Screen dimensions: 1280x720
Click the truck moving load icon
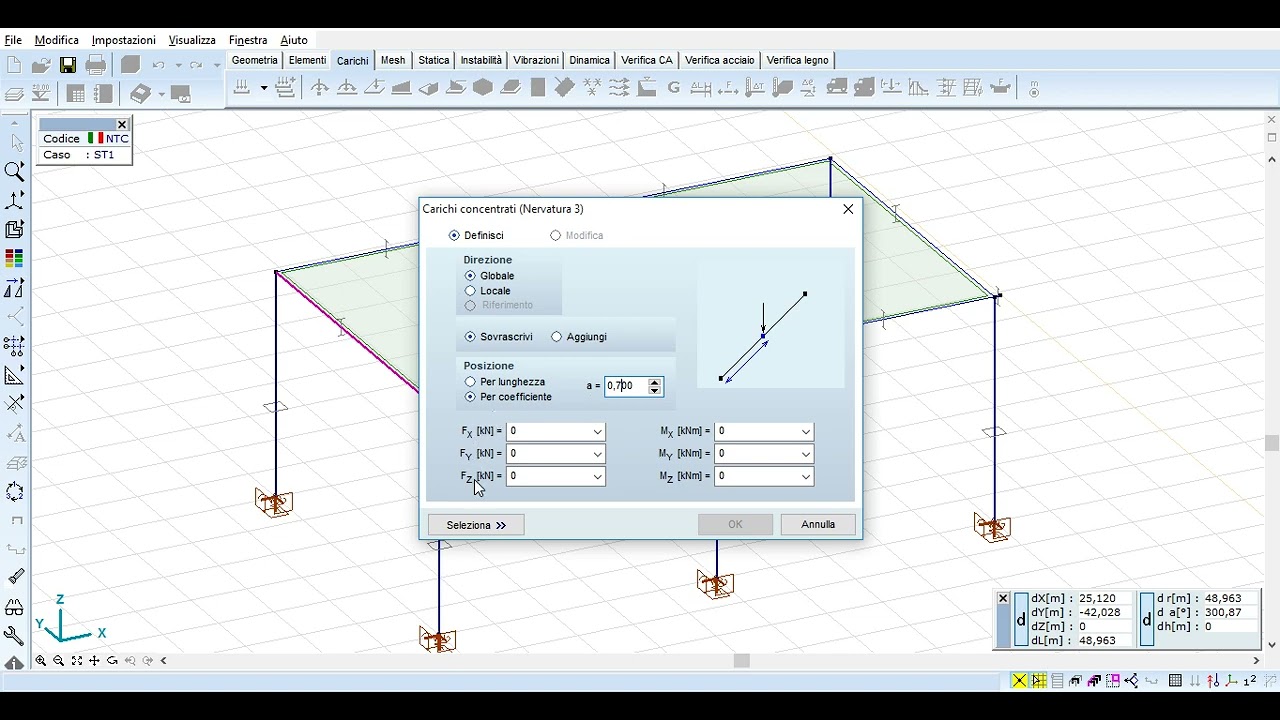click(837, 88)
